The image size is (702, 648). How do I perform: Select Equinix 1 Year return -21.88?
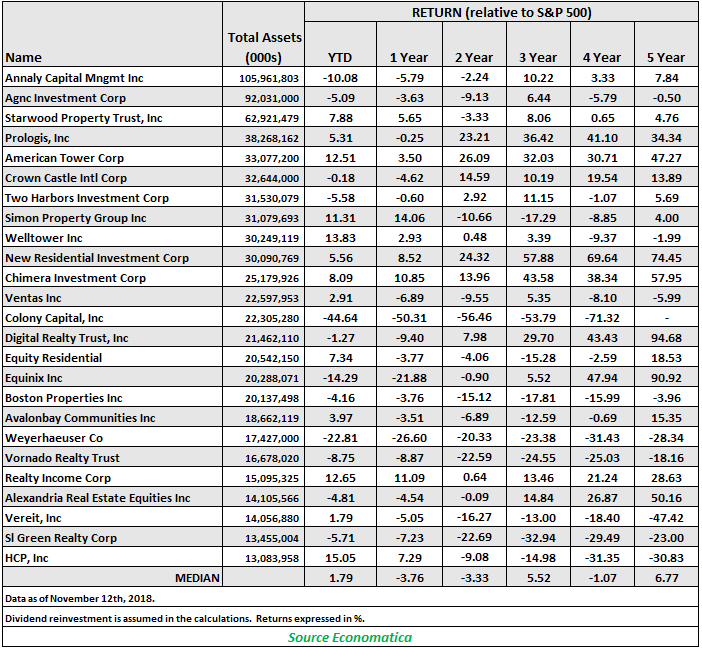coord(409,378)
